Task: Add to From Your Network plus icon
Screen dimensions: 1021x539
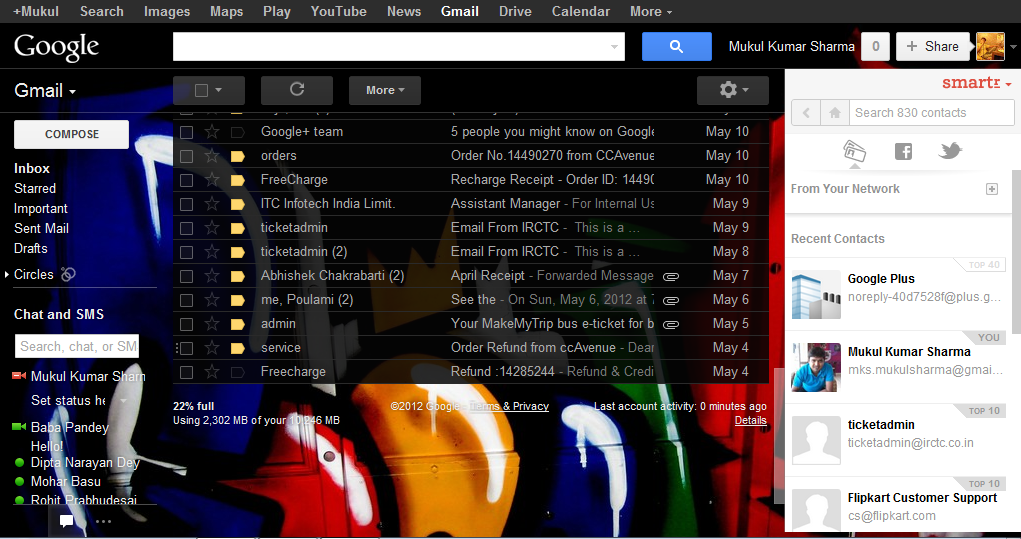Action: (992, 189)
